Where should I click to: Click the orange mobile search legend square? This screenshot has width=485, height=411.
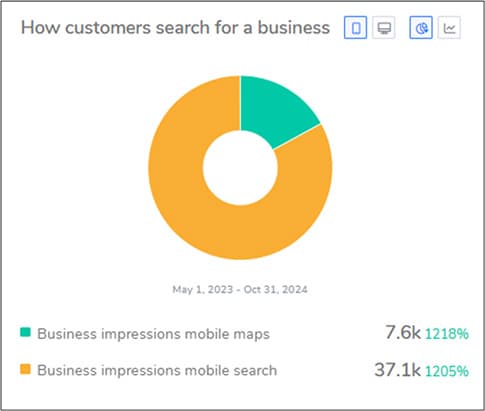pos(25,369)
